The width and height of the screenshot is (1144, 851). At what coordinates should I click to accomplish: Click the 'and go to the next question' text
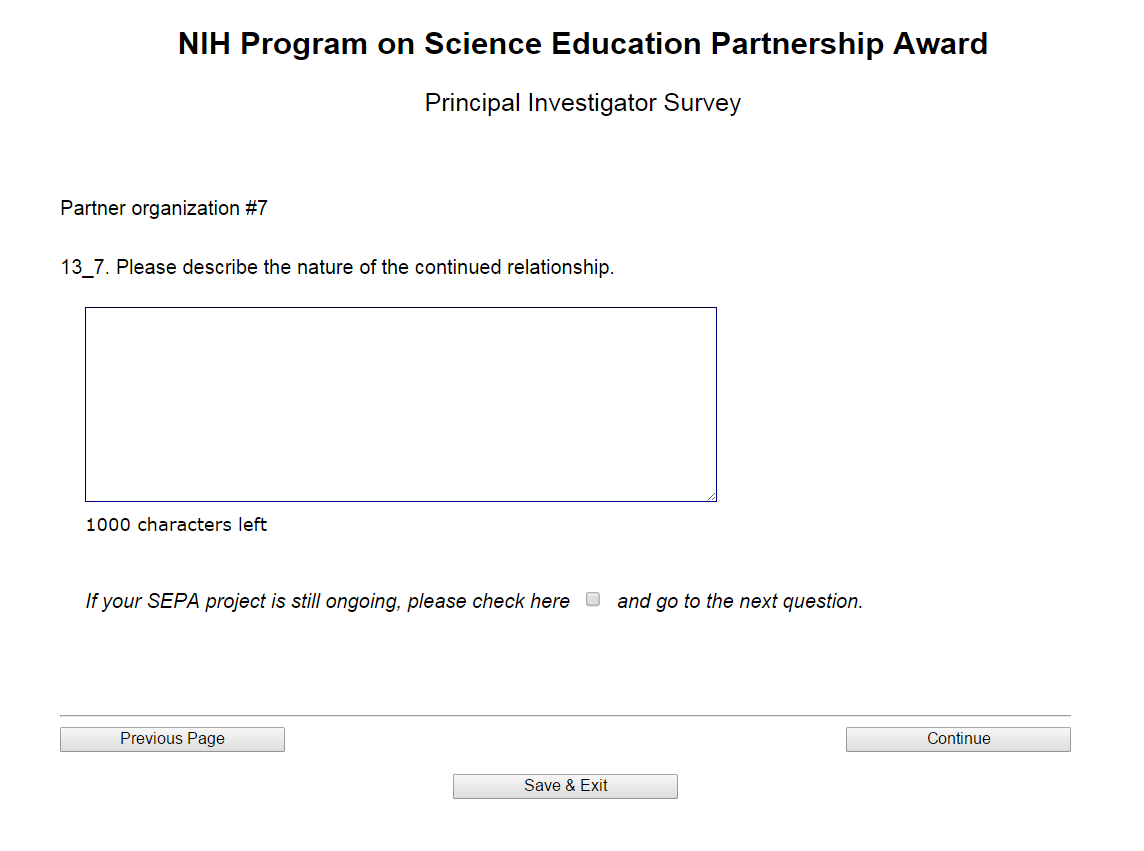740,602
